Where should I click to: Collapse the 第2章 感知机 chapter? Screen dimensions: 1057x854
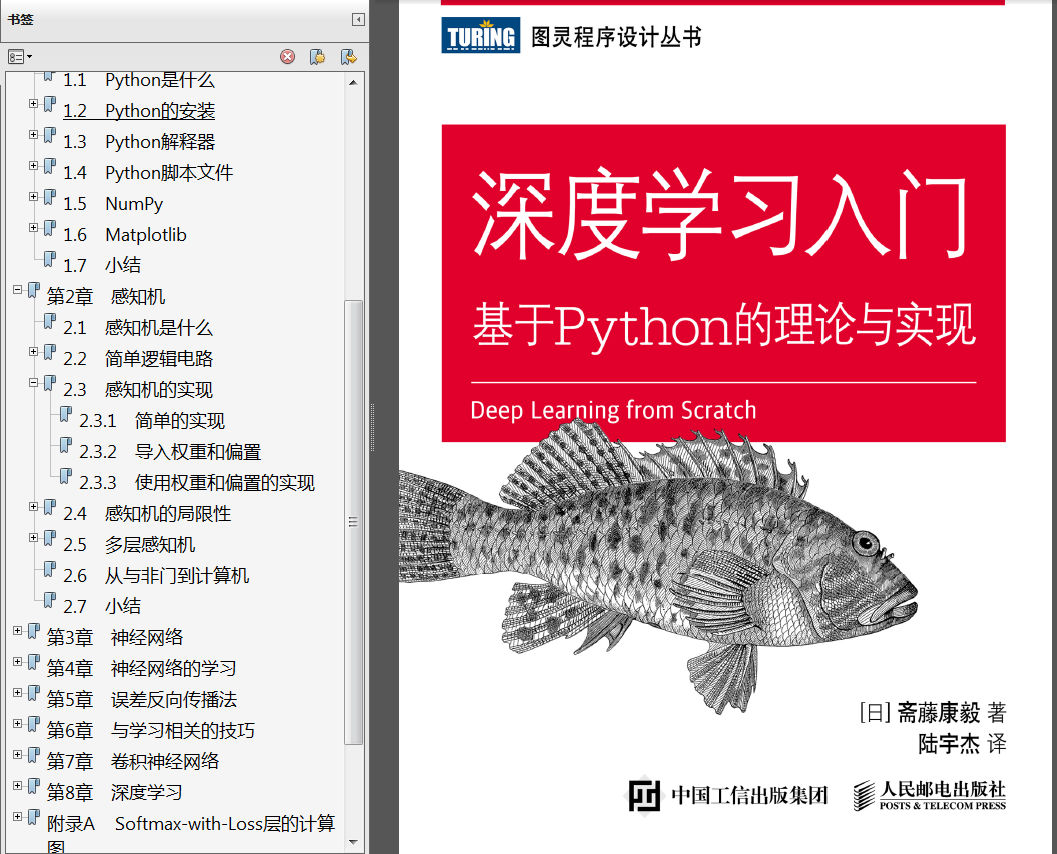(x=18, y=289)
